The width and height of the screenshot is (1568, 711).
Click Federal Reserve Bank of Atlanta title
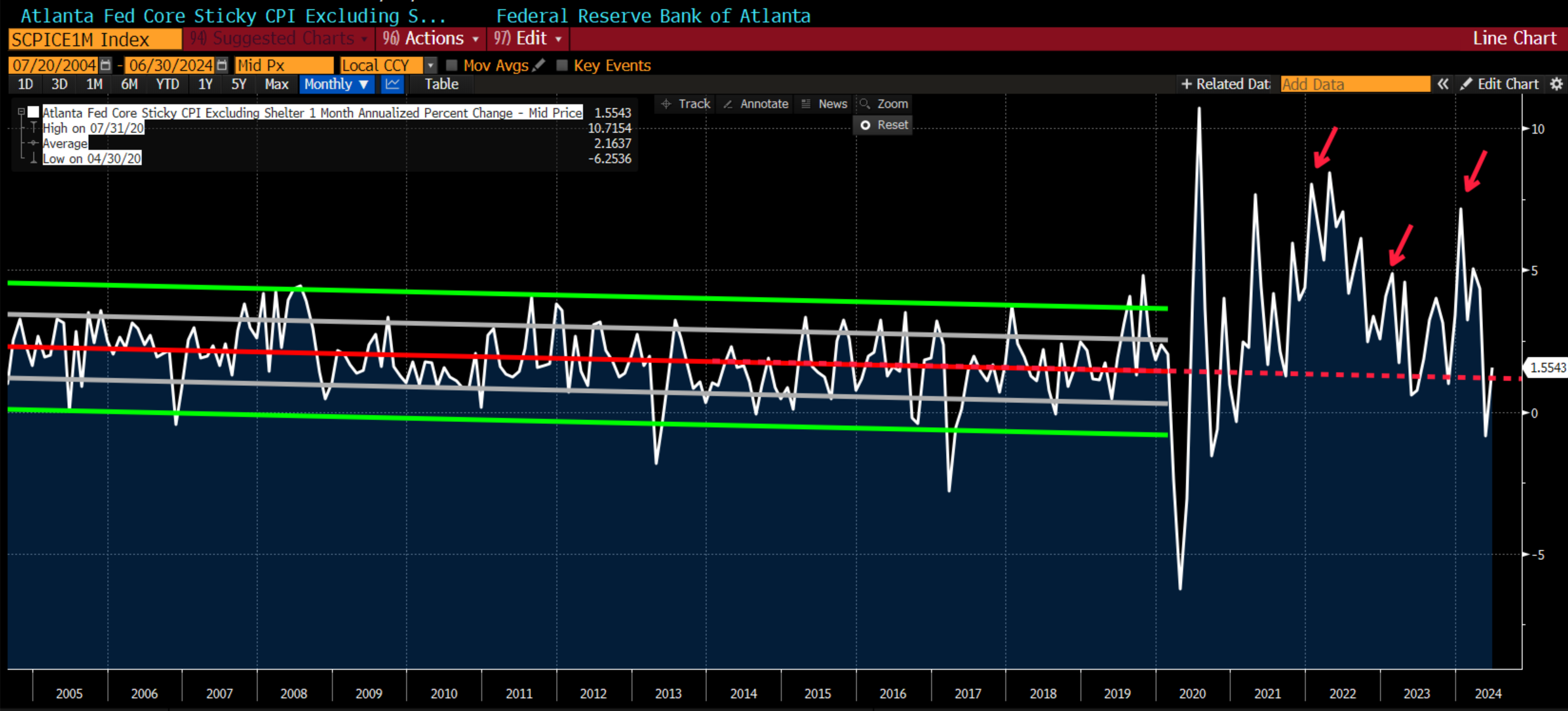tap(653, 15)
